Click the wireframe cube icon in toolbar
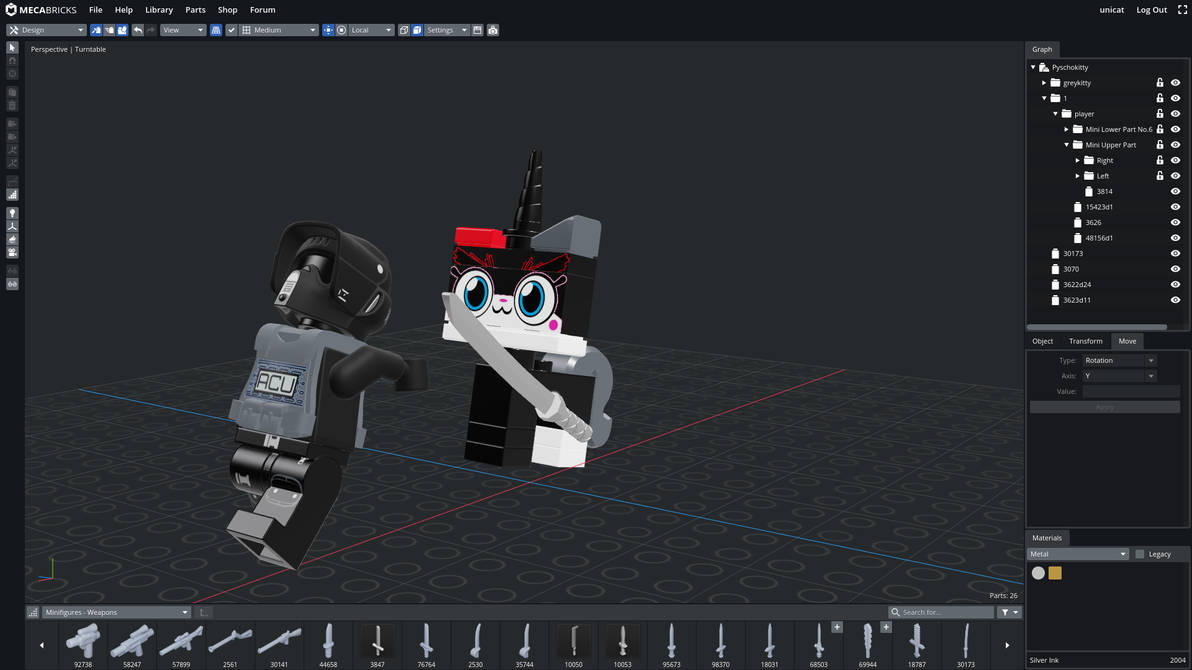 pyautogui.click(x=404, y=30)
